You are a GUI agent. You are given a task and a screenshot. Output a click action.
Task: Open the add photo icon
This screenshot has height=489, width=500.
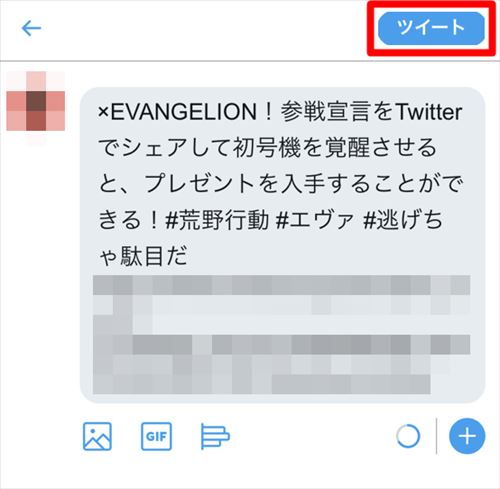click(x=97, y=436)
